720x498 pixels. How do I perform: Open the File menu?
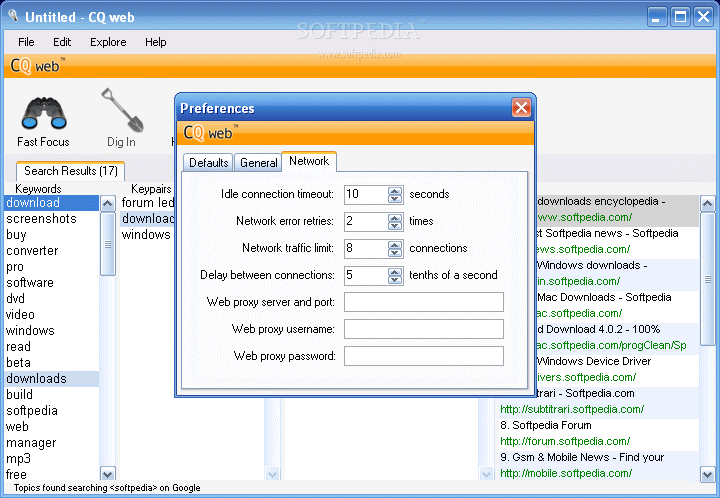26,42
